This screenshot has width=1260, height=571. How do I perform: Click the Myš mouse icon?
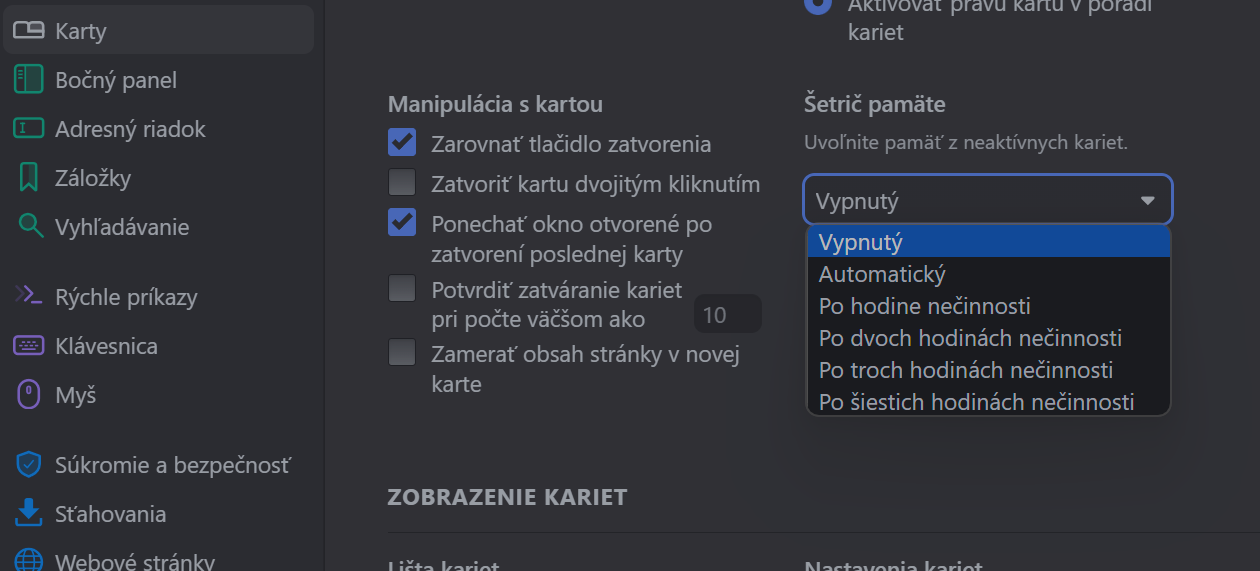click(x=29, y=395)
